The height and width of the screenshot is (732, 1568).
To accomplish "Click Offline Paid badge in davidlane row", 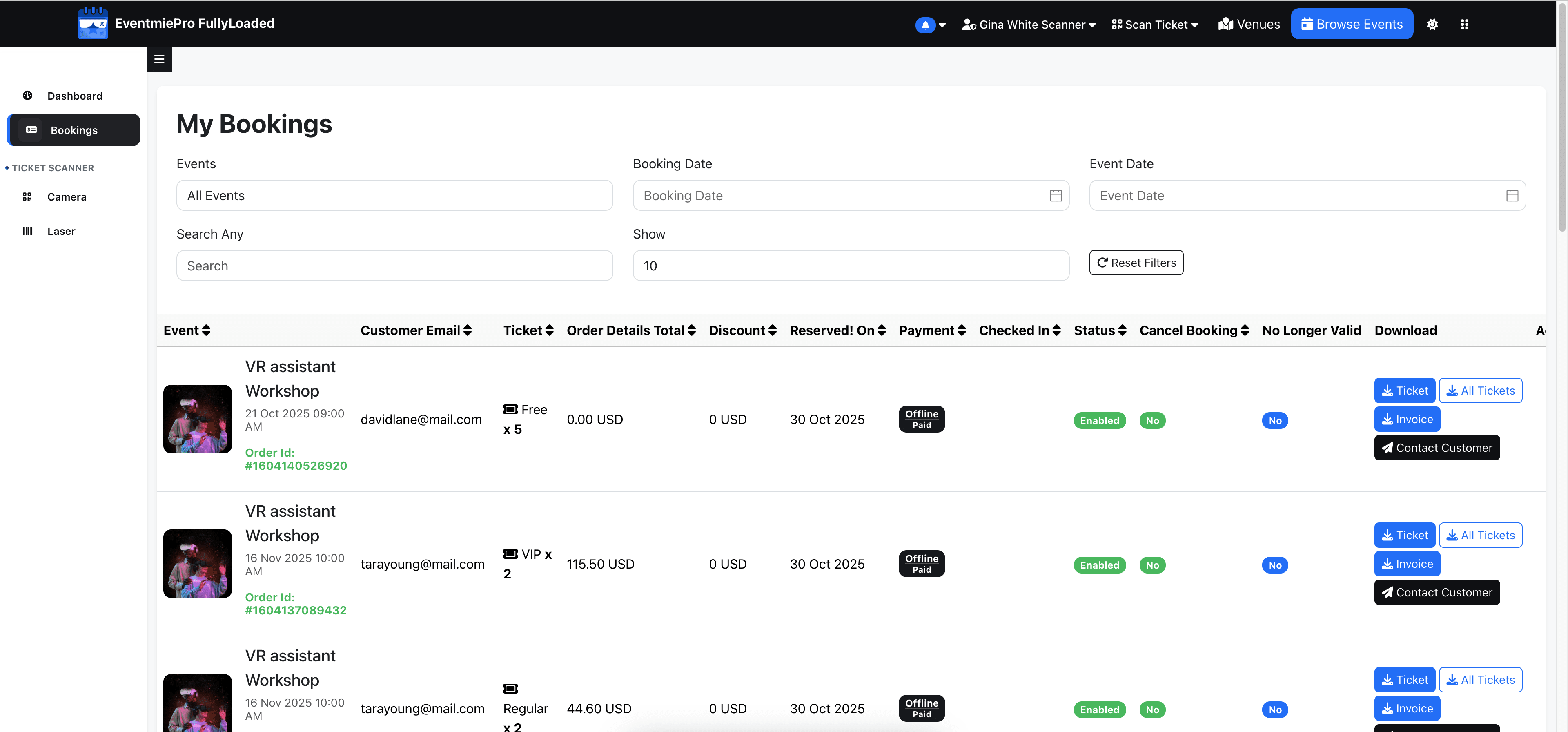I will click(x=922, y=419).
